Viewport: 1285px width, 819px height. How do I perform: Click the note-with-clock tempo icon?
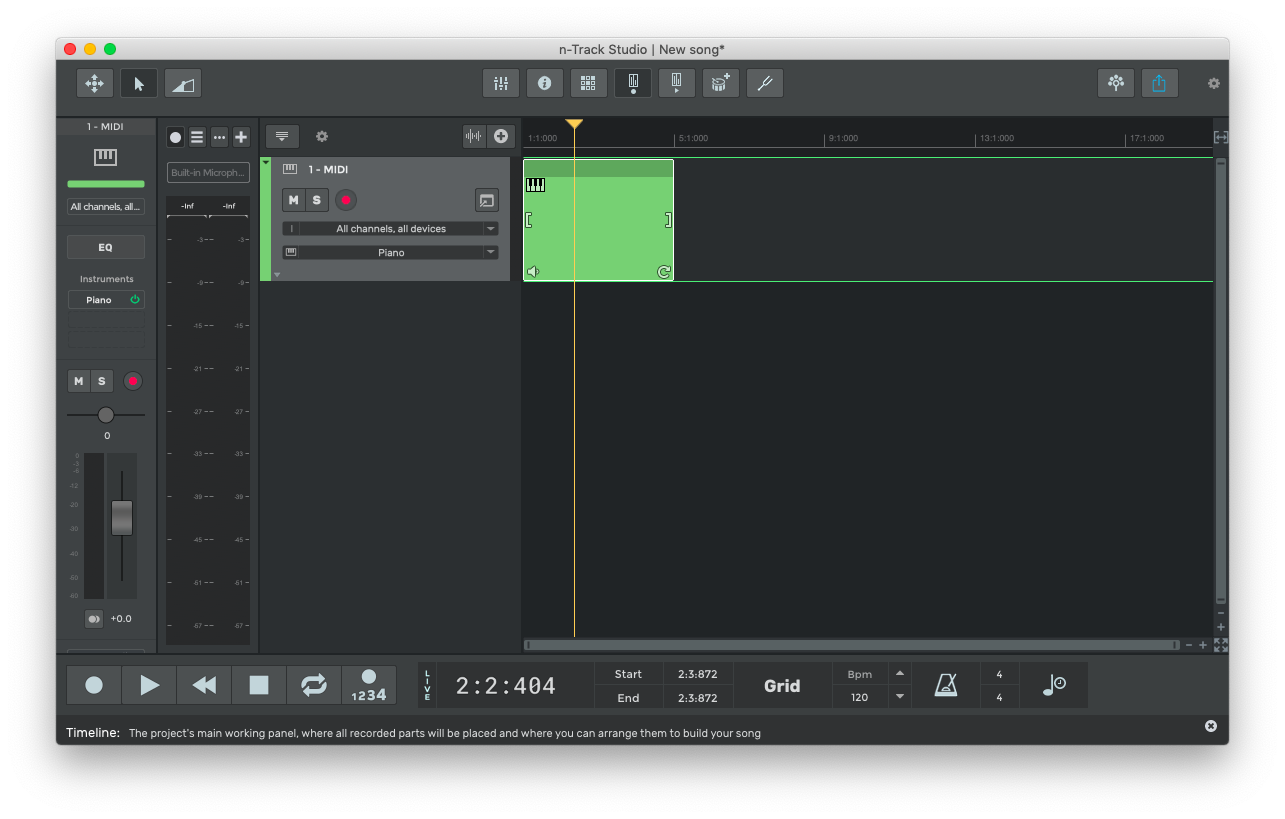[1054, 685]
